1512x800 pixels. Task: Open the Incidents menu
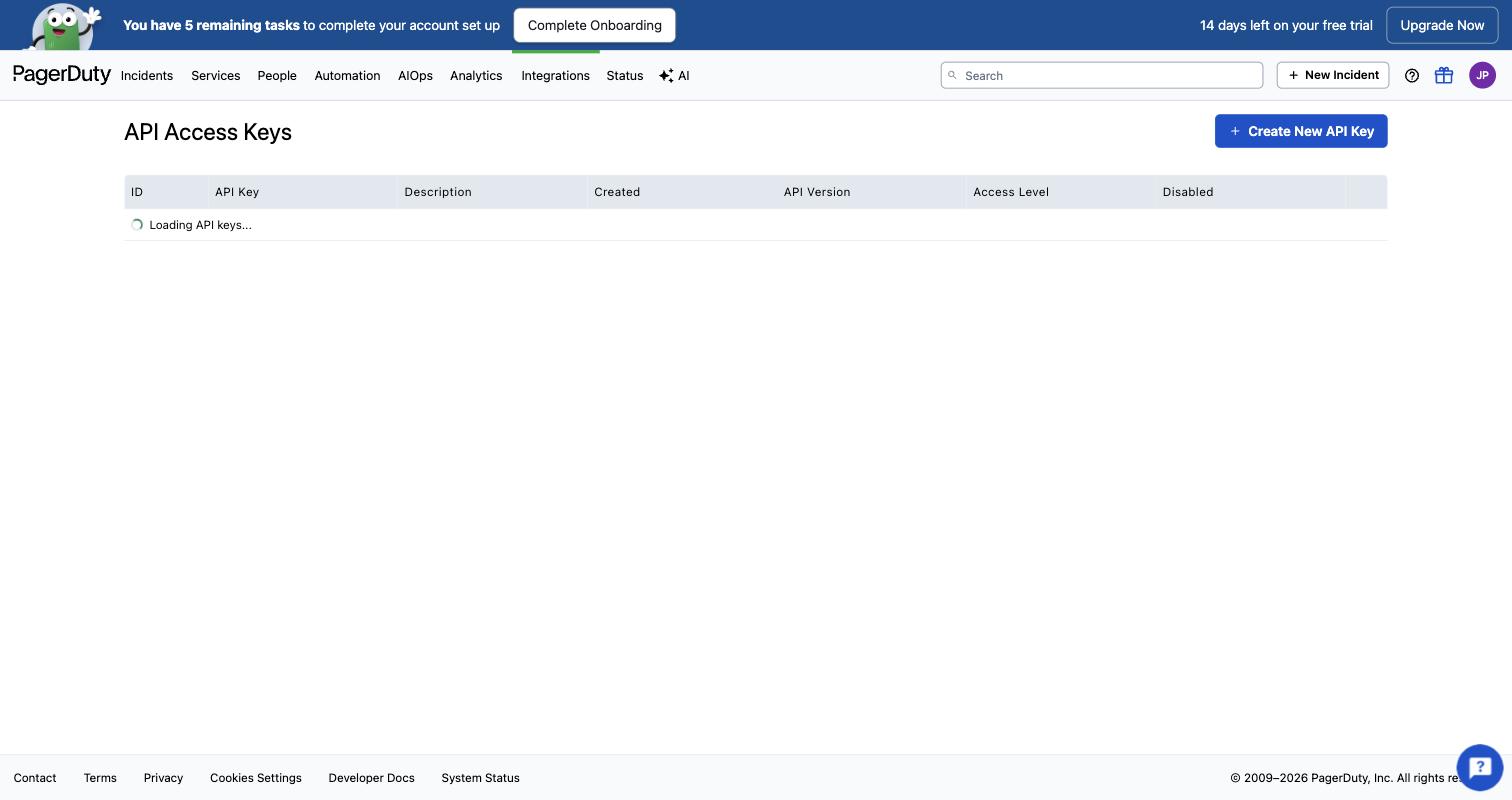(147, 76)
